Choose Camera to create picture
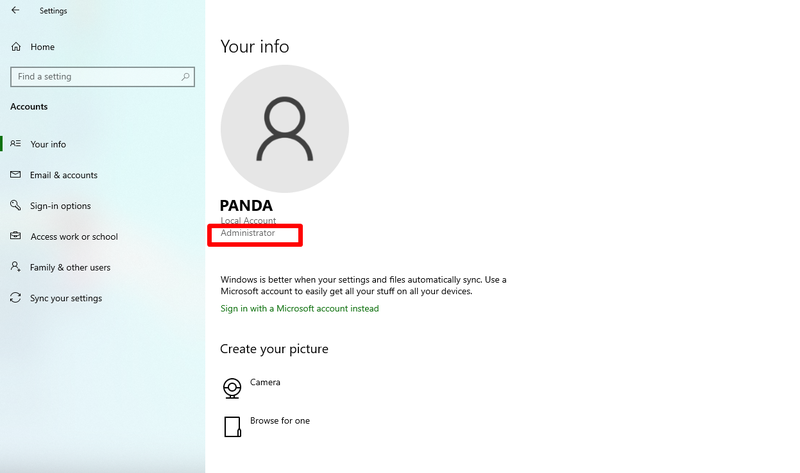The height and width of the screenshot is (473, 800). click(x=265, y=382)
